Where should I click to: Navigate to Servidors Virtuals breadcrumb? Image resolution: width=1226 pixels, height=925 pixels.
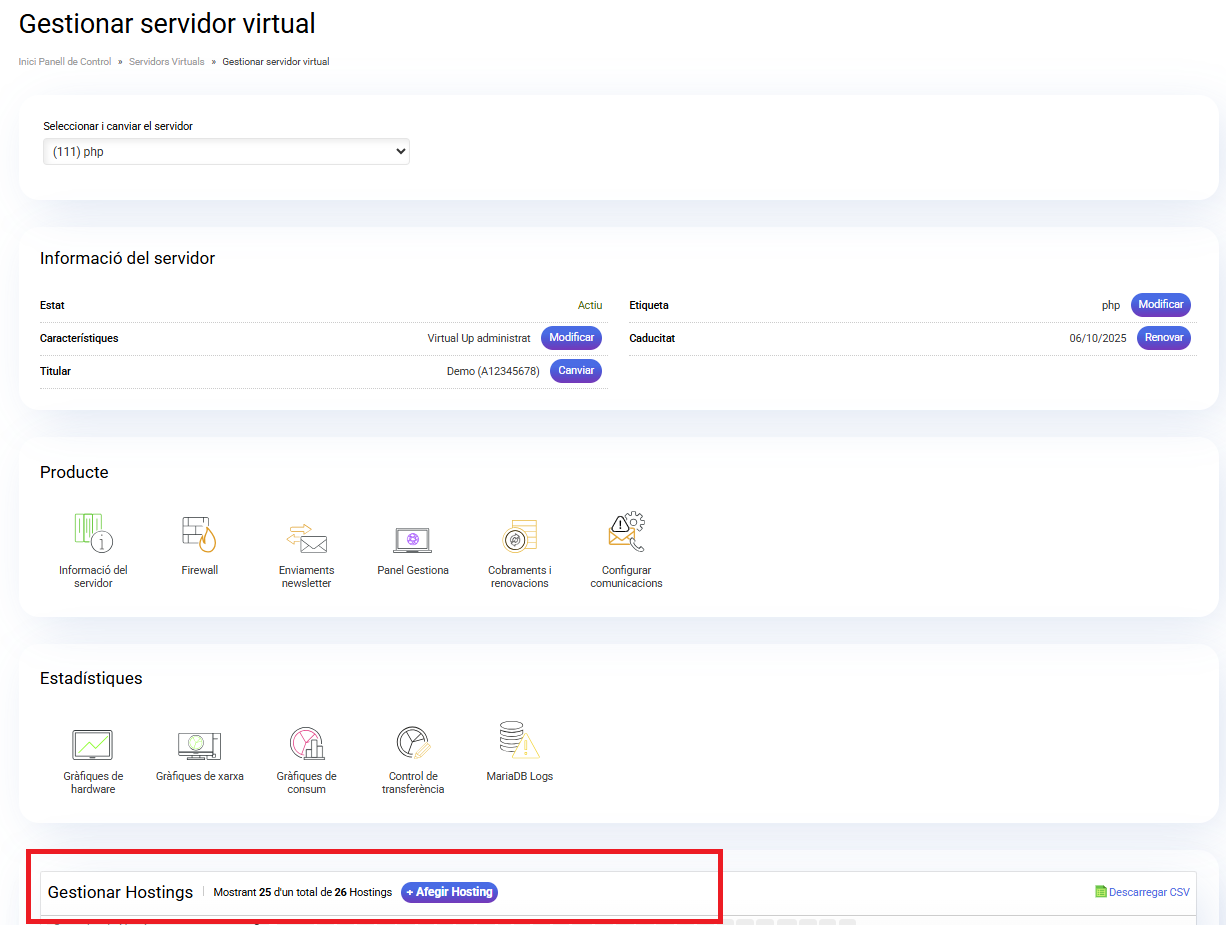[166, 62]
